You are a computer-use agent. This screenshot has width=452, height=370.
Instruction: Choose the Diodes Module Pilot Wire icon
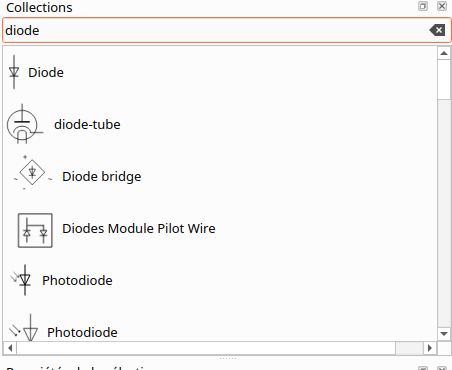click(x=35, y=230)
